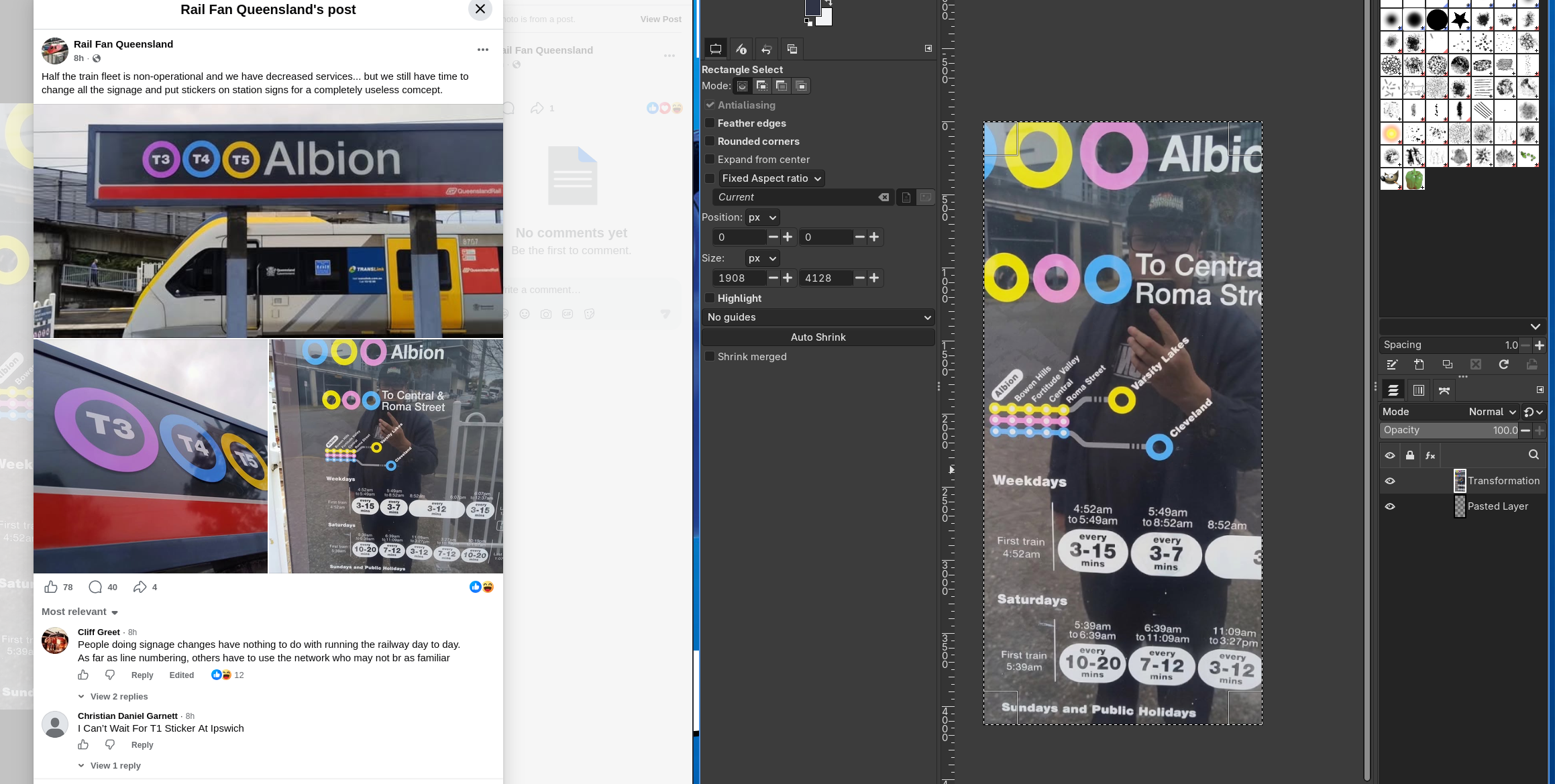Open the Tool Options tab in GIMP

(716, 49)
